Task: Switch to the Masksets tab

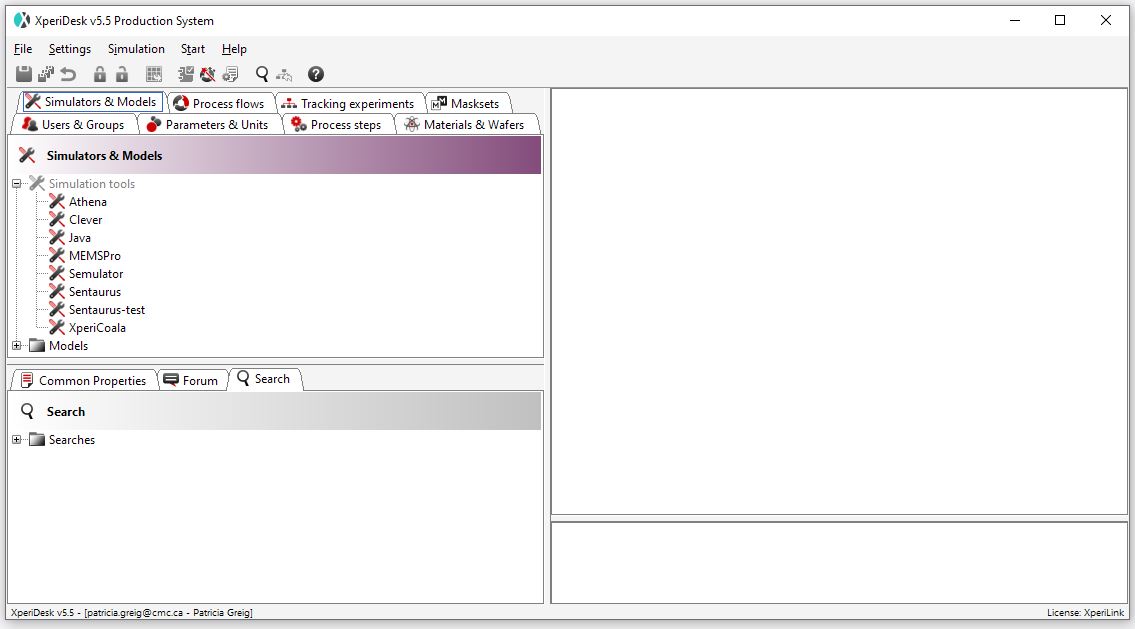Action: pos(467,104)
